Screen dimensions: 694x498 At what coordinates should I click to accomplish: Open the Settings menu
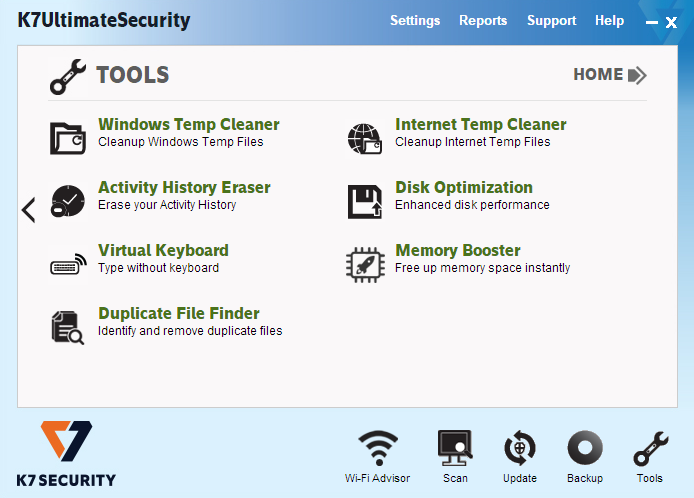point(415,20)
